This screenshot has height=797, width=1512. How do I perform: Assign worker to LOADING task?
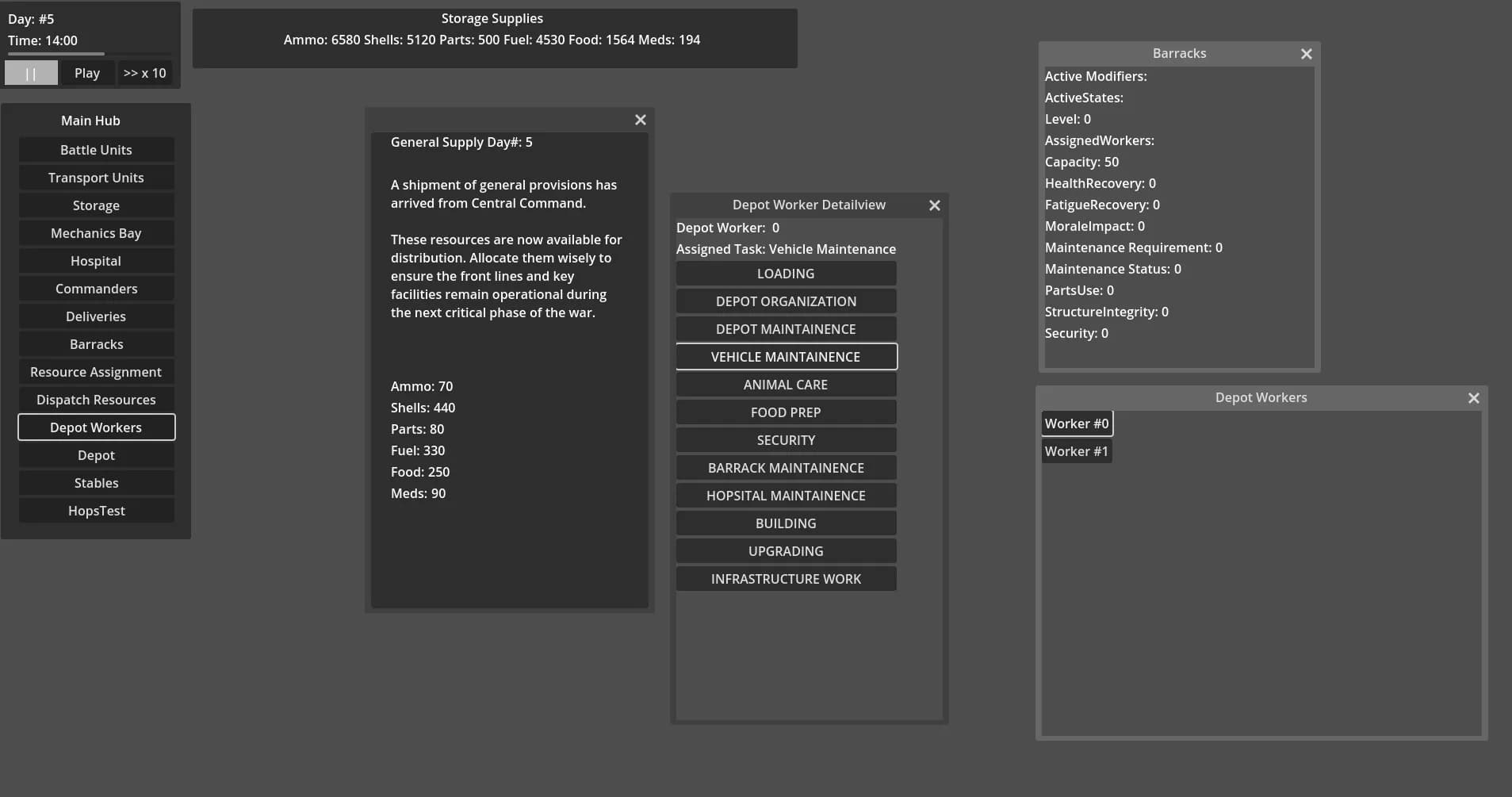pos(786,274)
